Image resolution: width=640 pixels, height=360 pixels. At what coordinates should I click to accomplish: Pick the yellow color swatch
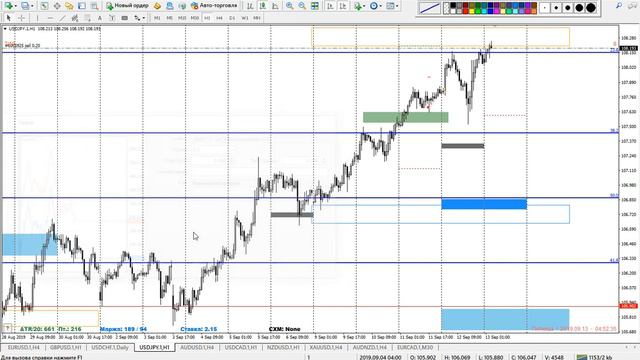472,11
